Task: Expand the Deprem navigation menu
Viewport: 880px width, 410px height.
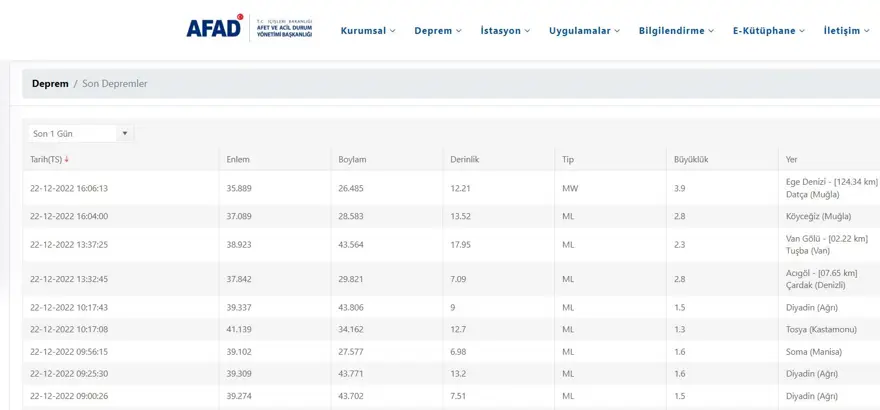Action: (438, 31)
